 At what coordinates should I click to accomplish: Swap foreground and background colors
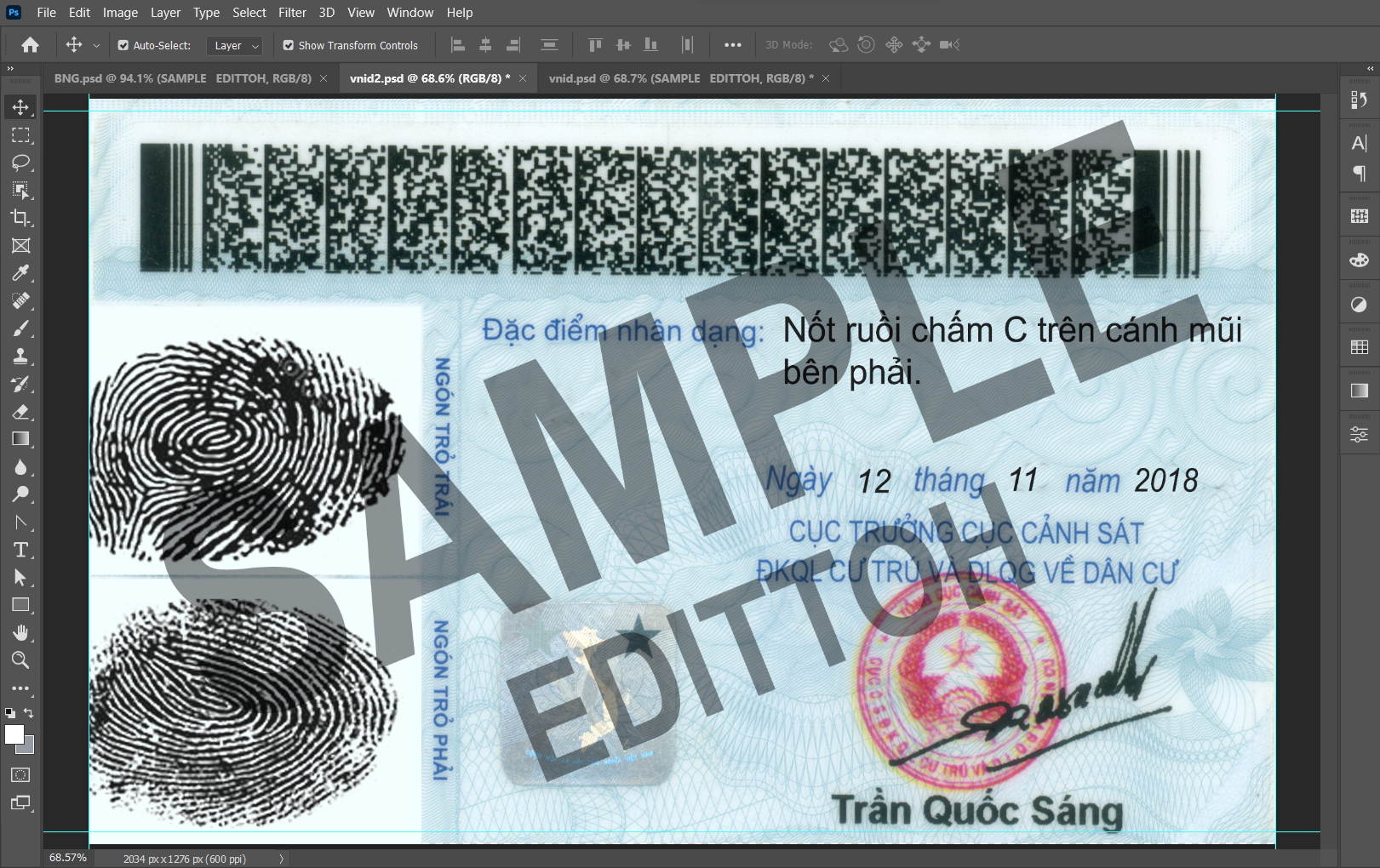[29, 713]
